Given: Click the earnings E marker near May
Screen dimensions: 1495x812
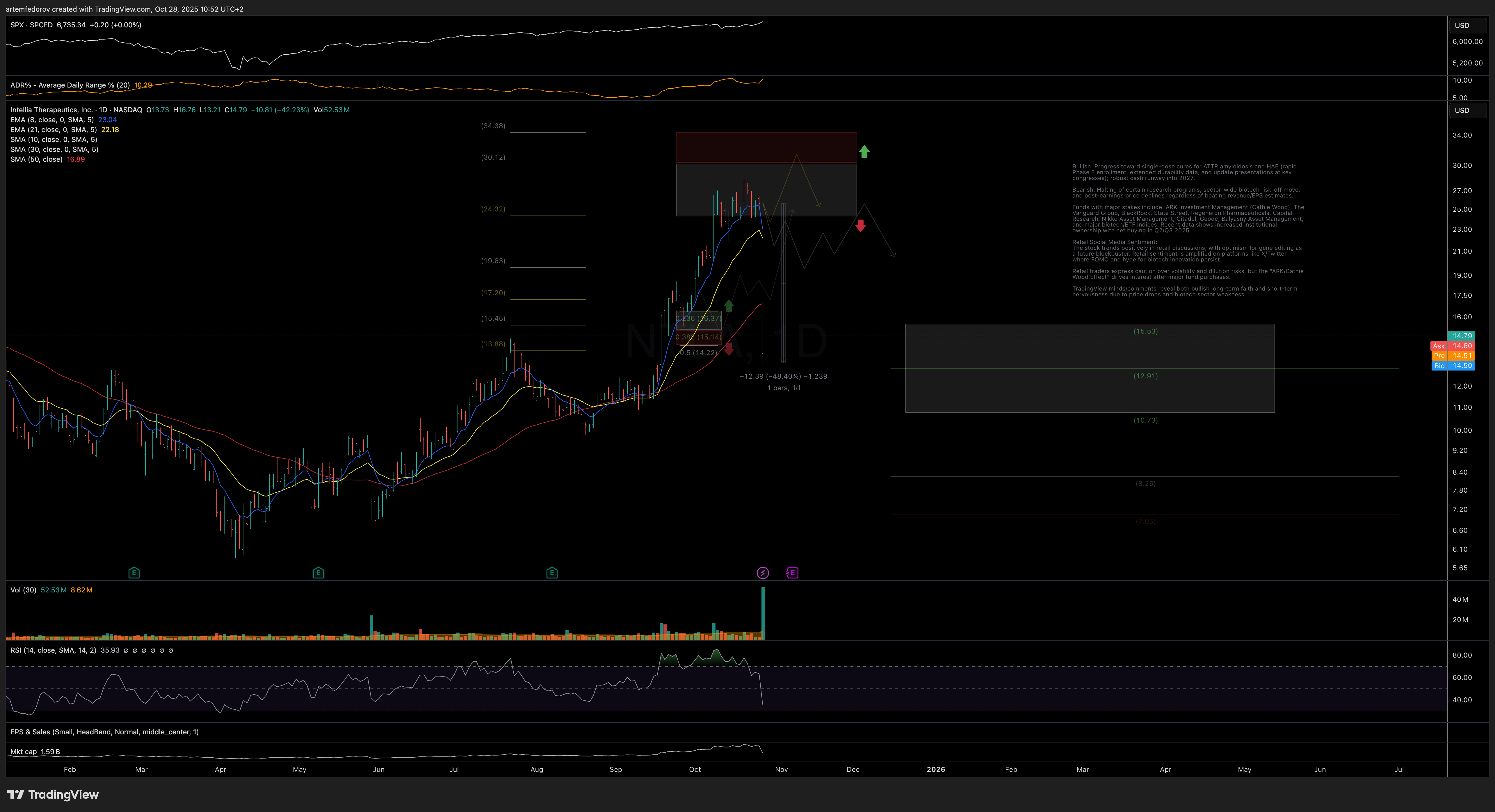Looking at the screenshot, I should pos(318,573).
